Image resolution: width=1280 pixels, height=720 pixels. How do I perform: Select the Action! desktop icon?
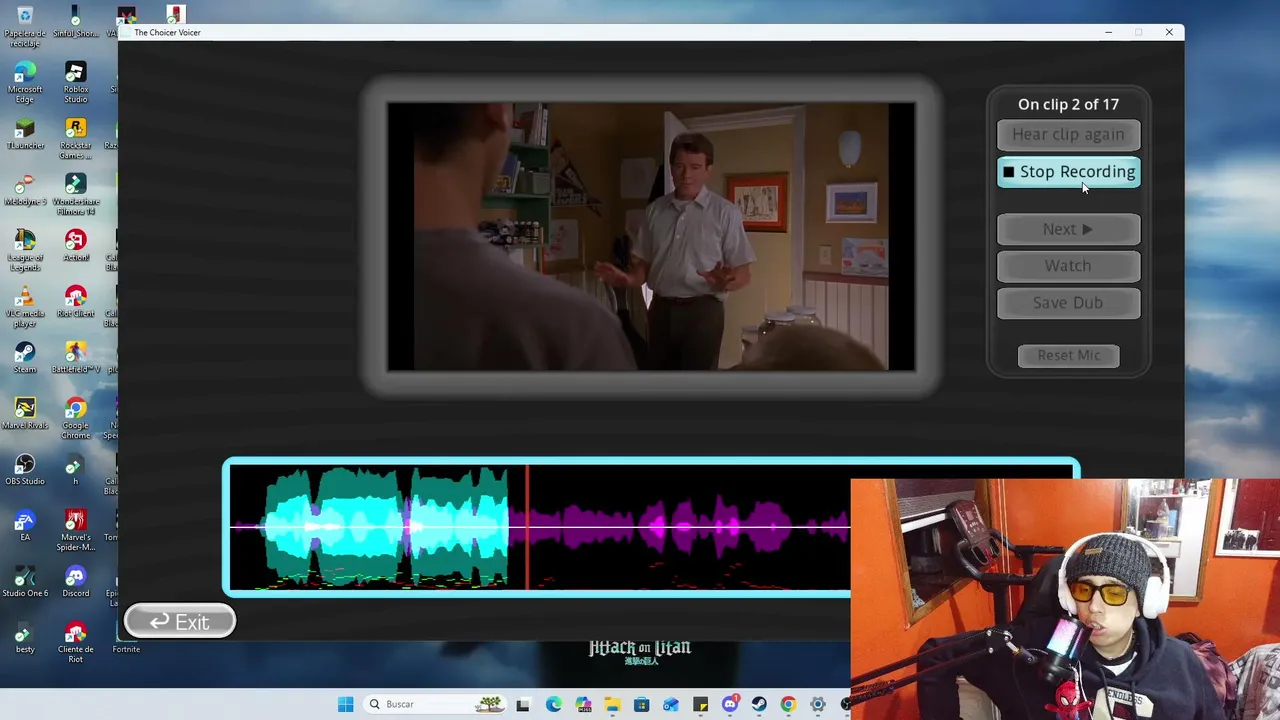(75, 246)
